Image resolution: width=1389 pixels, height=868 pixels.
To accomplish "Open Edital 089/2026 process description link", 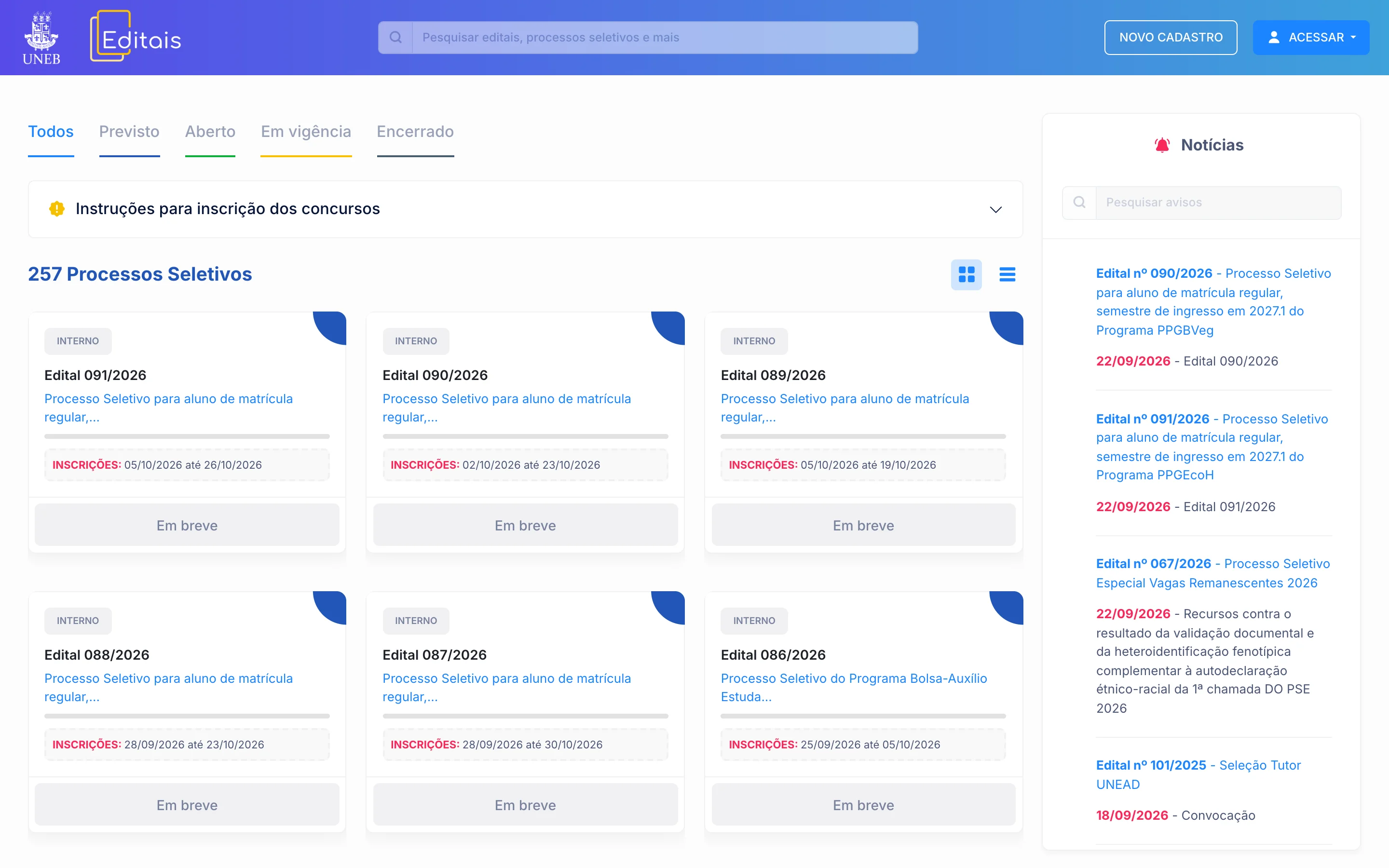I will pyautogui.click(x=845, y=407).
